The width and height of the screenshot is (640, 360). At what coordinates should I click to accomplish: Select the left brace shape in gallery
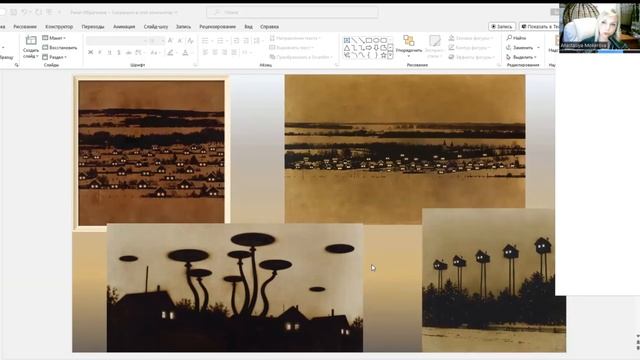point(369,55)
